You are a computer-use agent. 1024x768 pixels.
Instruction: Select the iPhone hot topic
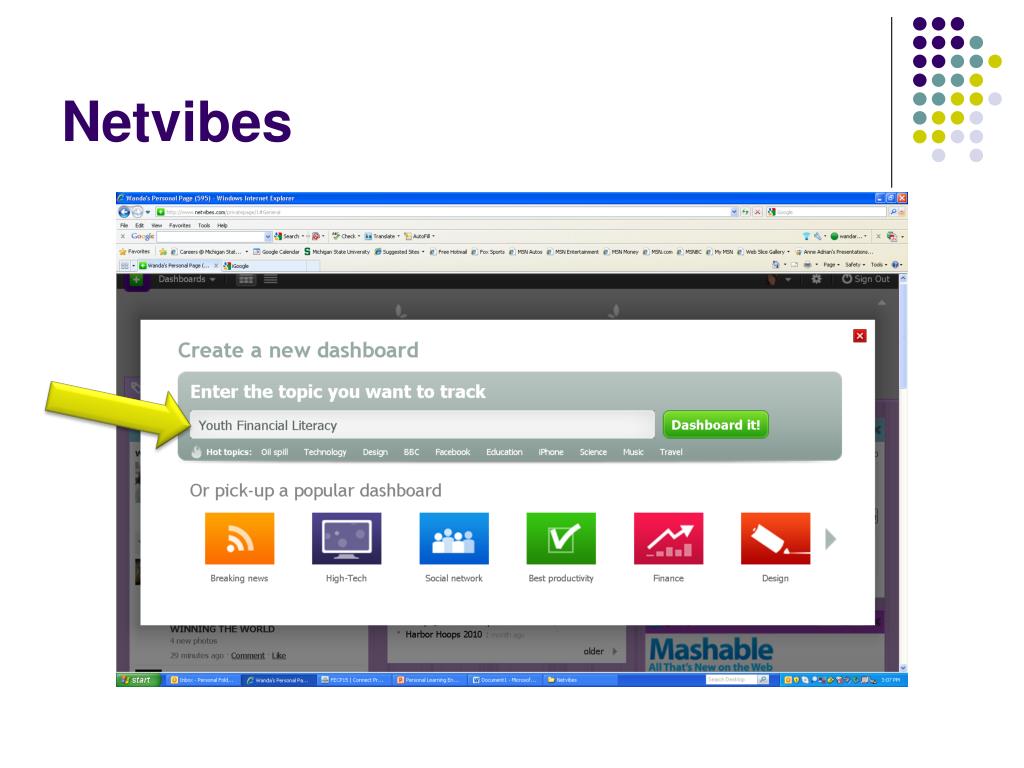pyautogui.click(x=551, y=452)
